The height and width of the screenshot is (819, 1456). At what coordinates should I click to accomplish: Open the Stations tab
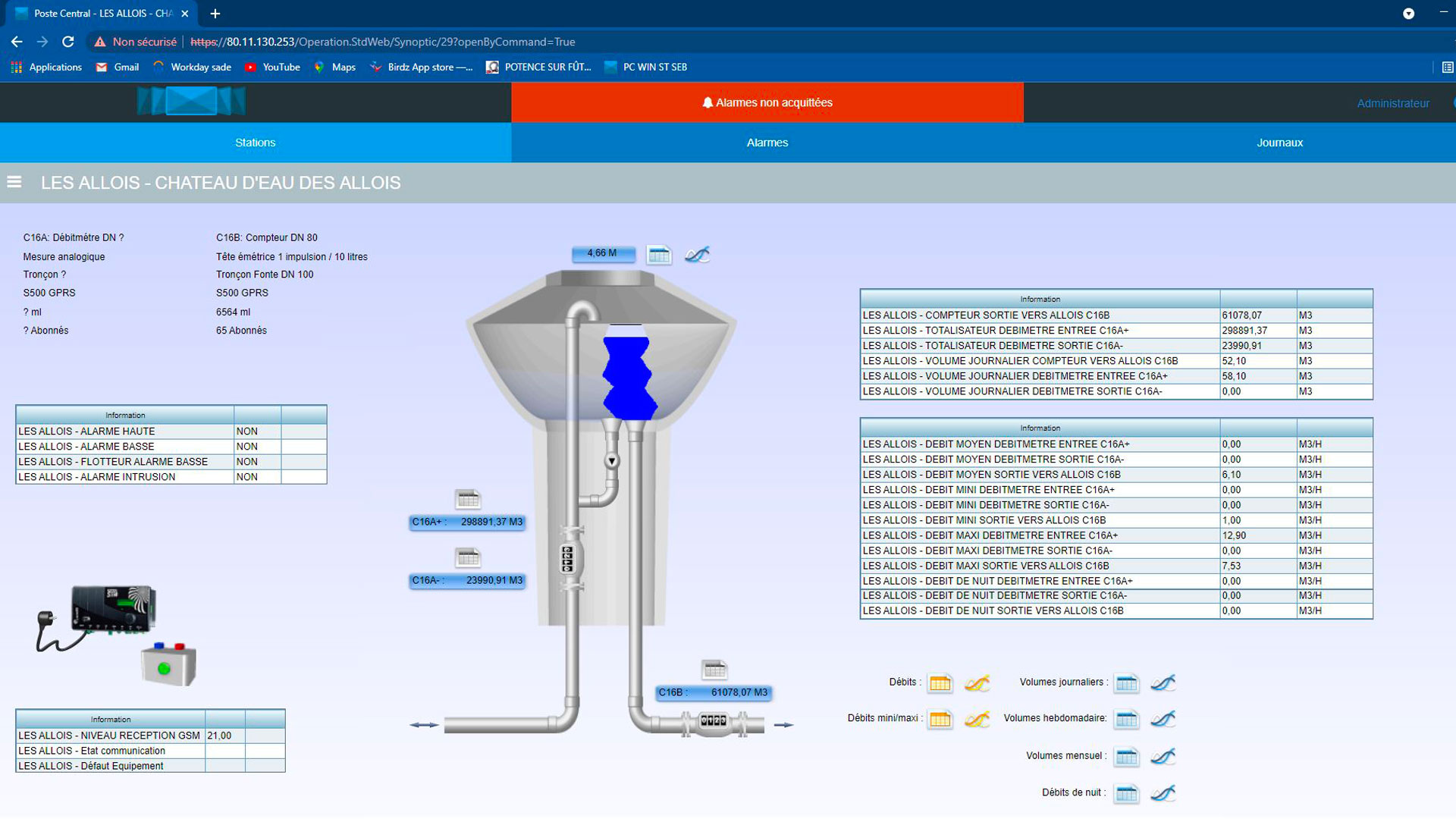tap(255, 143)
